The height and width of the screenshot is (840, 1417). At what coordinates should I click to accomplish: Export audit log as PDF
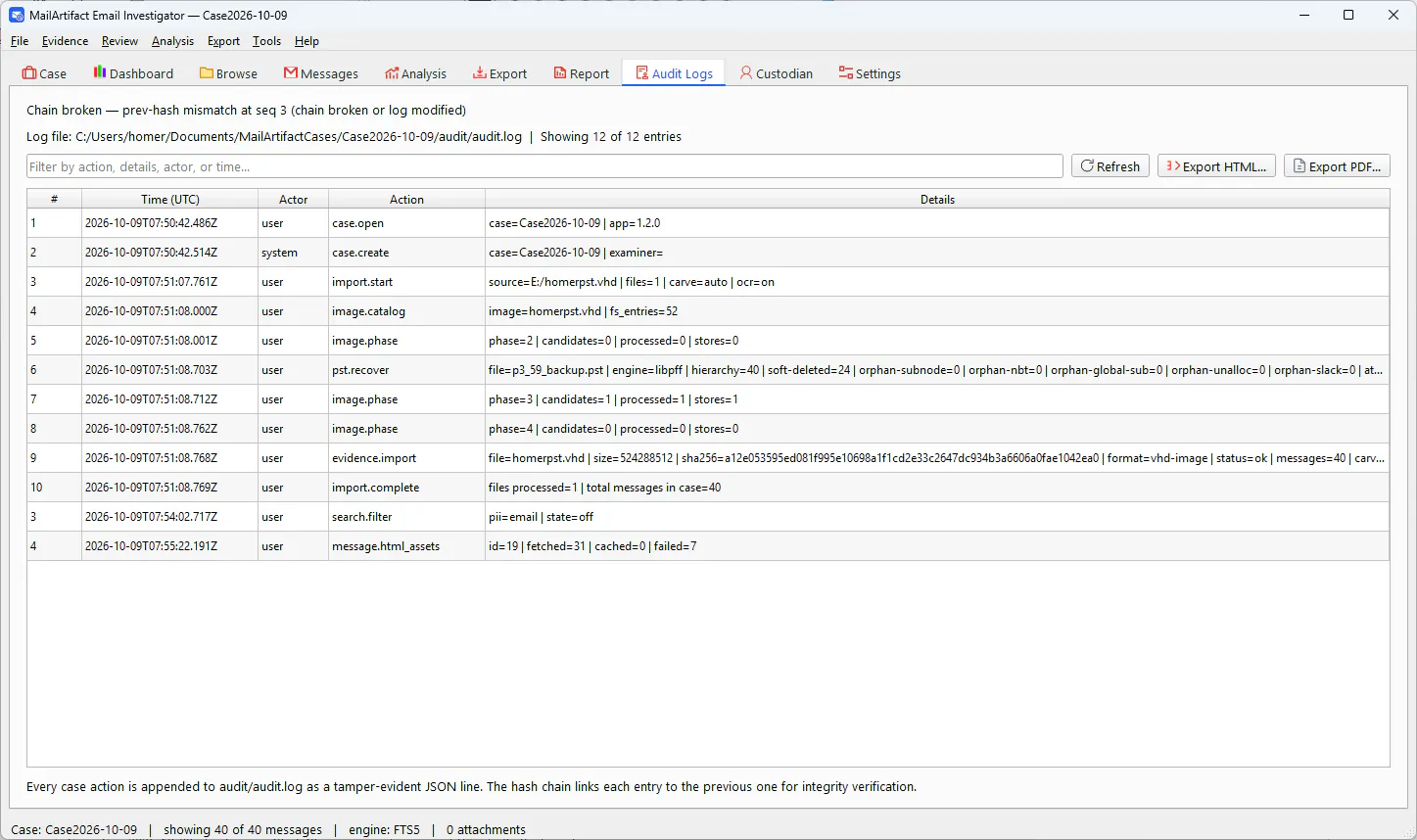click(1337, 166)
